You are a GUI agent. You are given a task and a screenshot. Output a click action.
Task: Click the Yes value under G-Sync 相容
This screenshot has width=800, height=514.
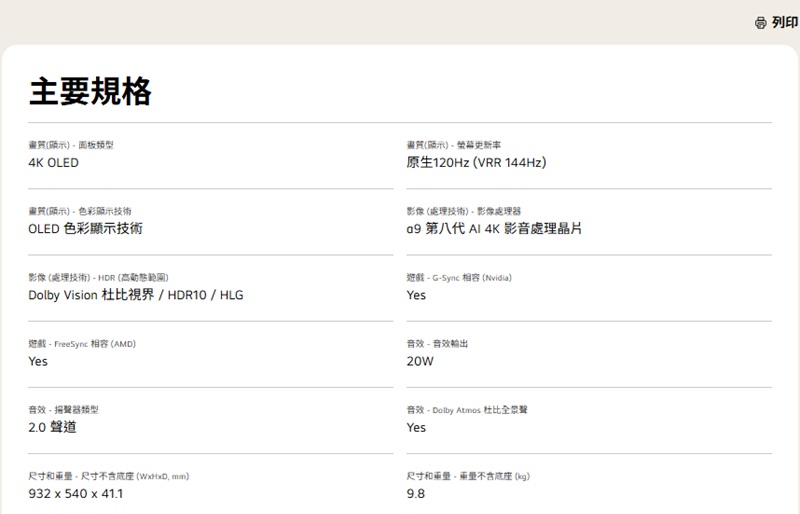click(x=416, y=295)
